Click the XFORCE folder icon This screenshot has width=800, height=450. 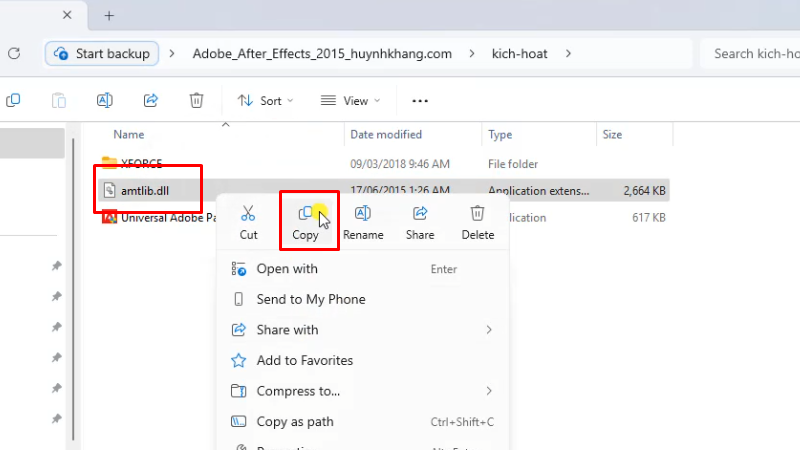click(109, 163)
